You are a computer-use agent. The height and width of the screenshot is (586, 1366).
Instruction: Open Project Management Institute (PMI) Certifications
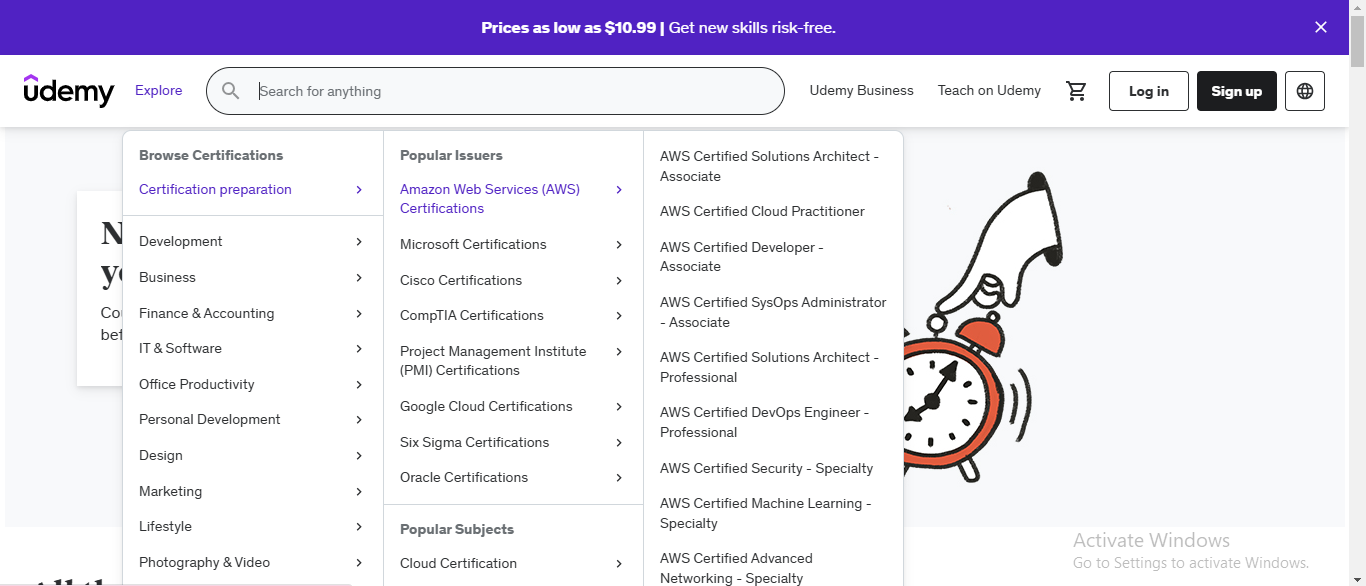[513, 361]
